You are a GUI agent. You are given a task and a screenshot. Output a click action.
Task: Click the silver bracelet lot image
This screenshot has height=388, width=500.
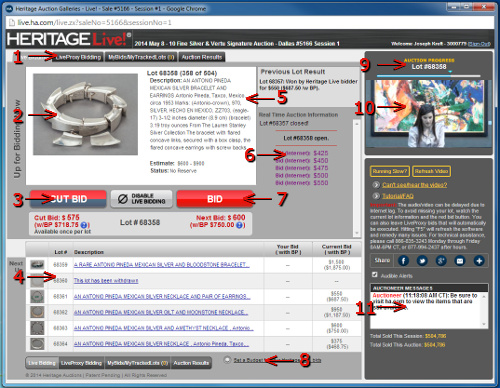(85, 114)
